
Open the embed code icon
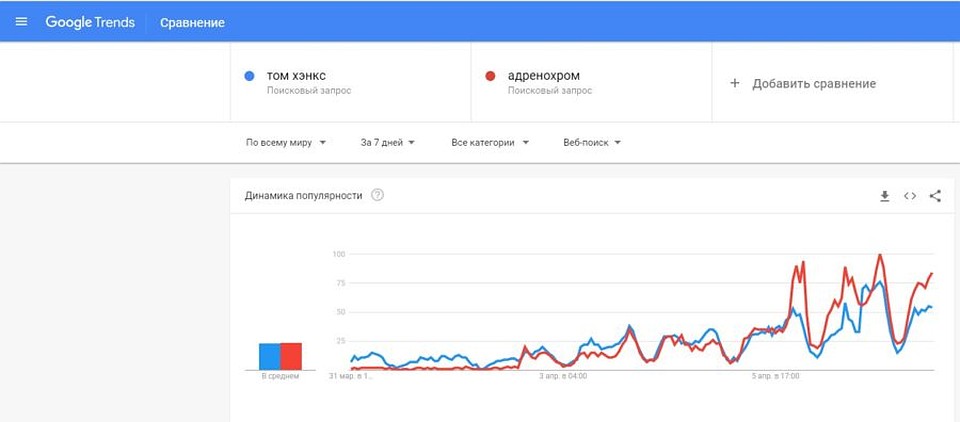click(910, 196)
